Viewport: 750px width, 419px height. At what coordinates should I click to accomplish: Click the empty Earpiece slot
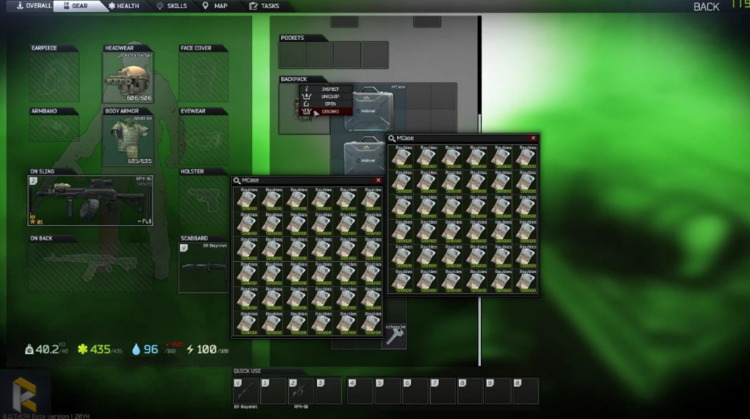(54, 77)
